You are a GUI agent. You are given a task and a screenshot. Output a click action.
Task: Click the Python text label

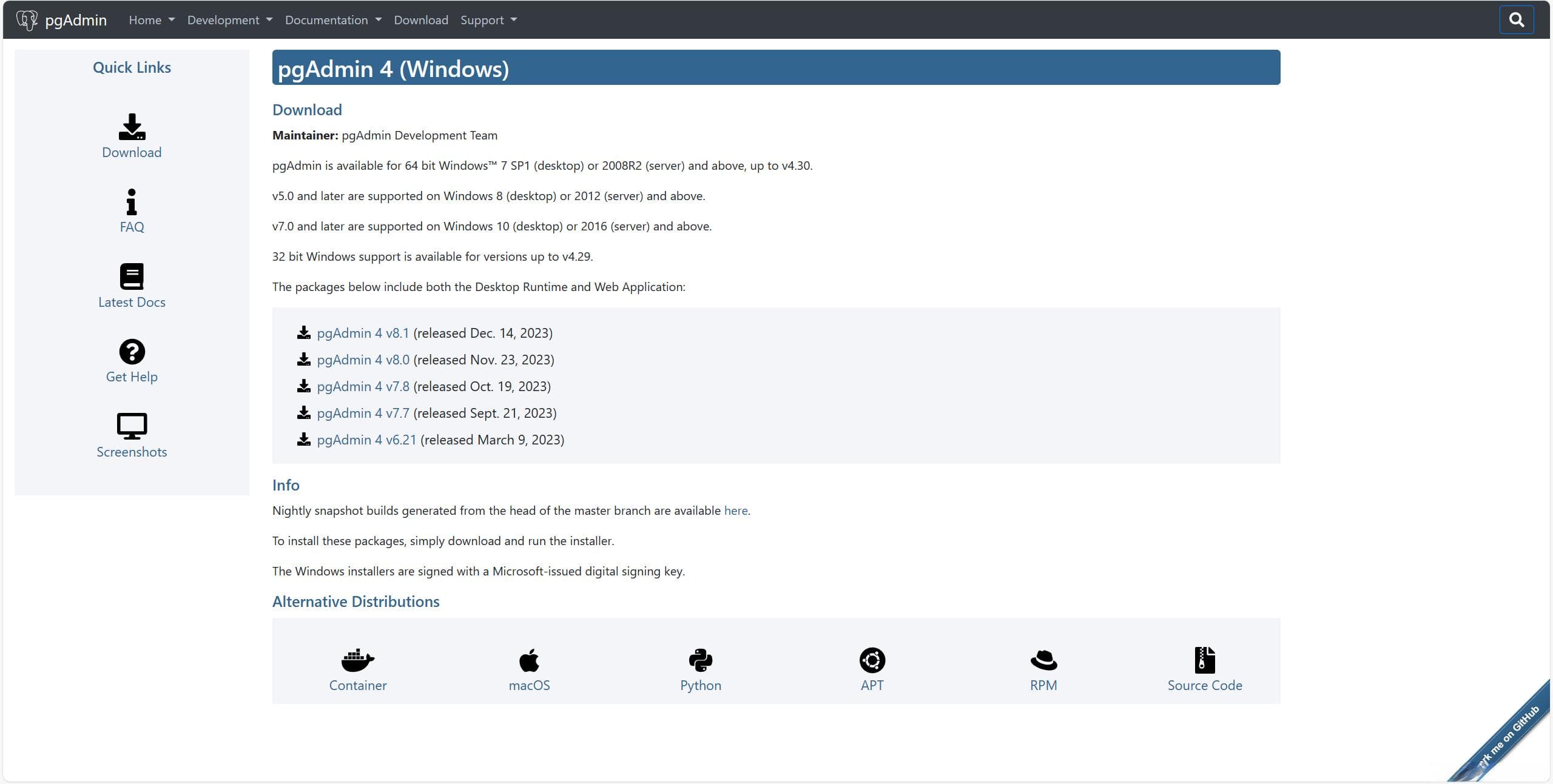(x=701, y=685)
